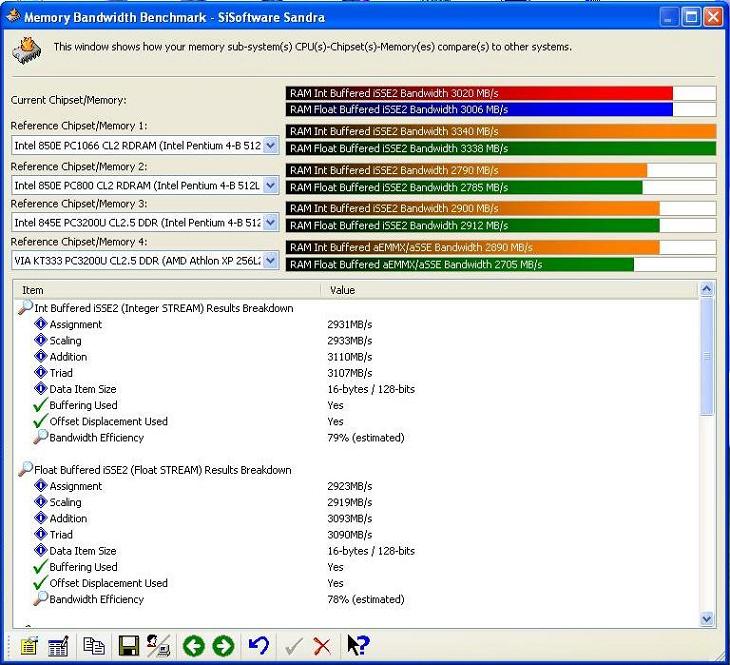
Task: Click the red X cancel icon
Action: 322,646
